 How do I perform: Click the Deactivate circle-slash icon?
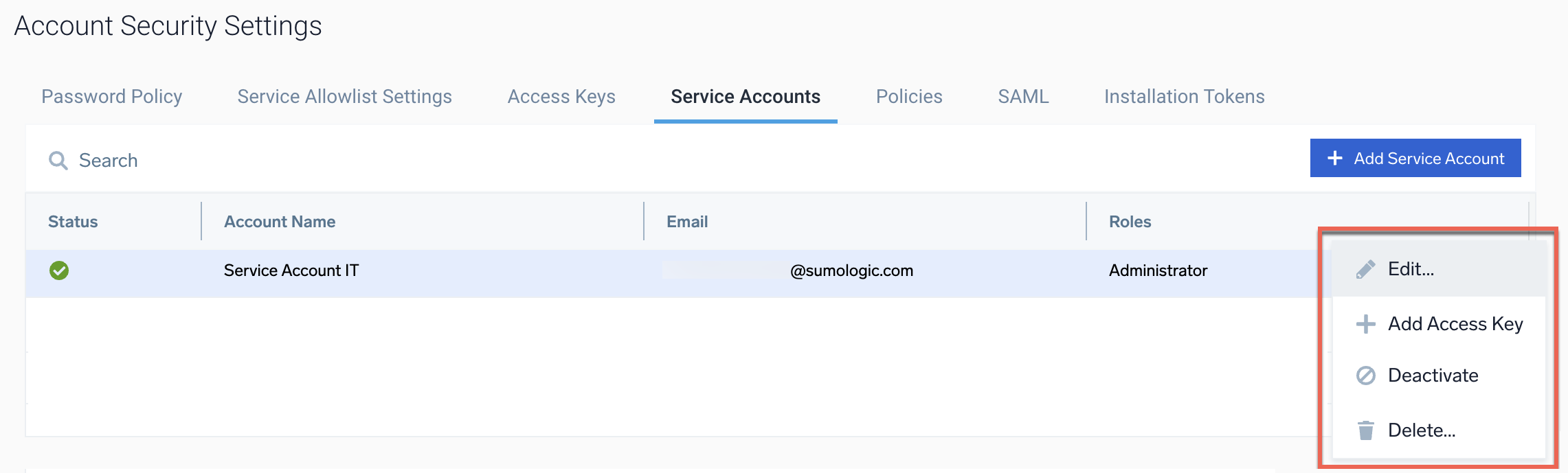point(1365,376)
